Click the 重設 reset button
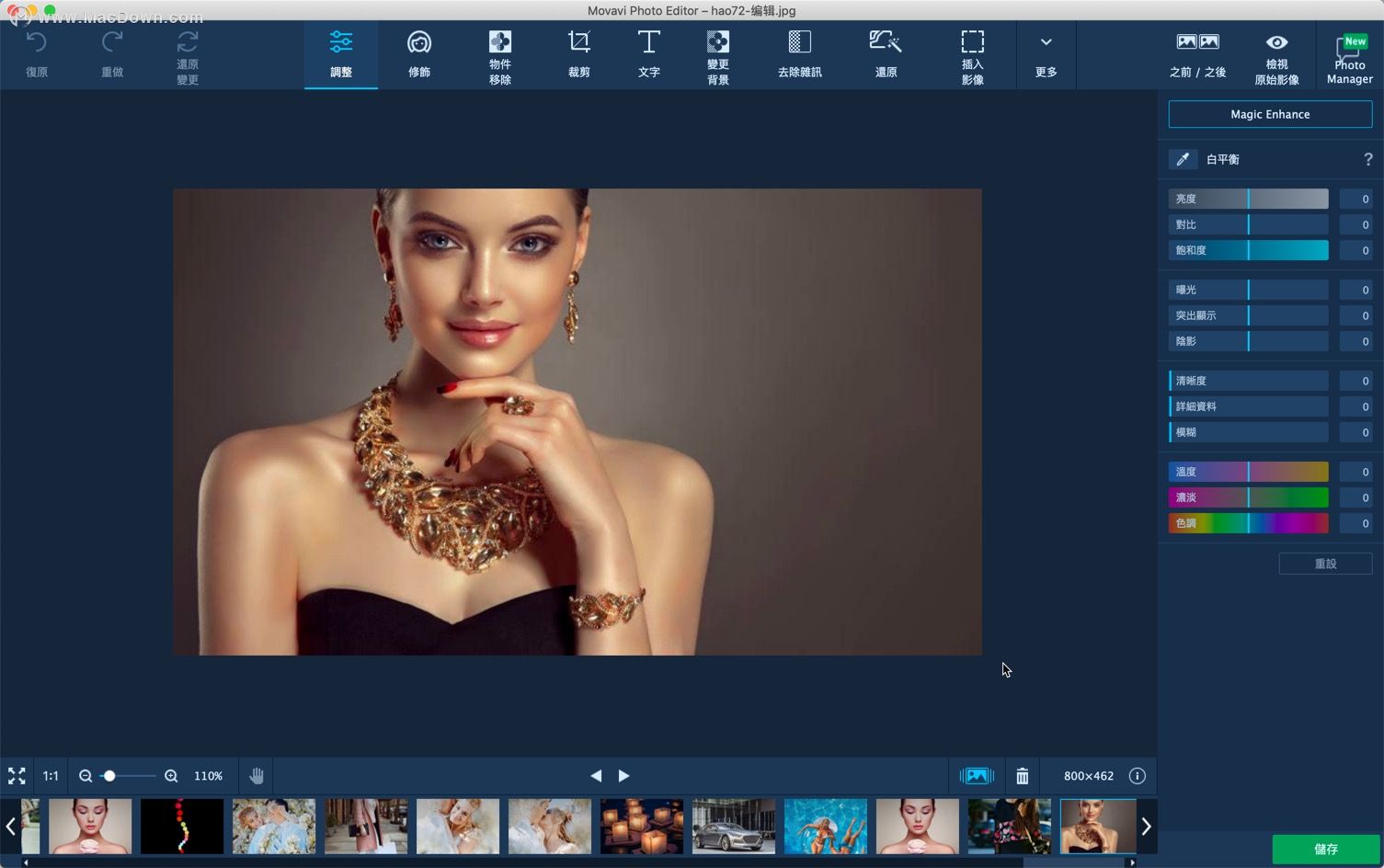The image size is (1384, 868). 1325,564
